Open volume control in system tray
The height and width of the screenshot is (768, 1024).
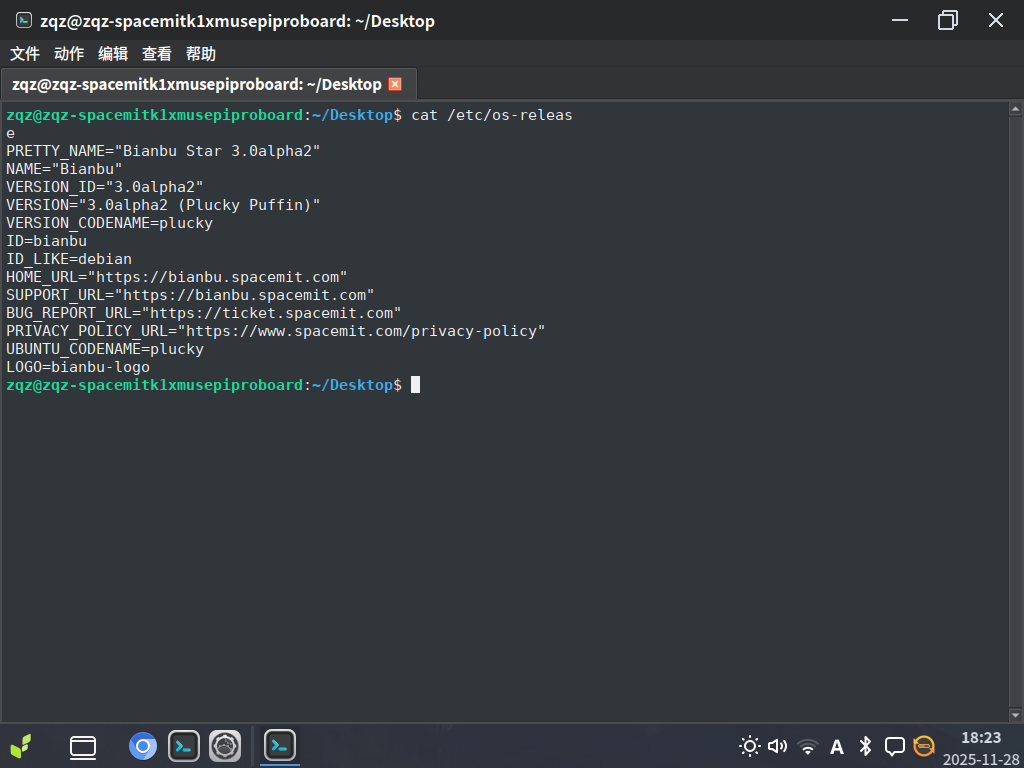click(x=777, y=746)
